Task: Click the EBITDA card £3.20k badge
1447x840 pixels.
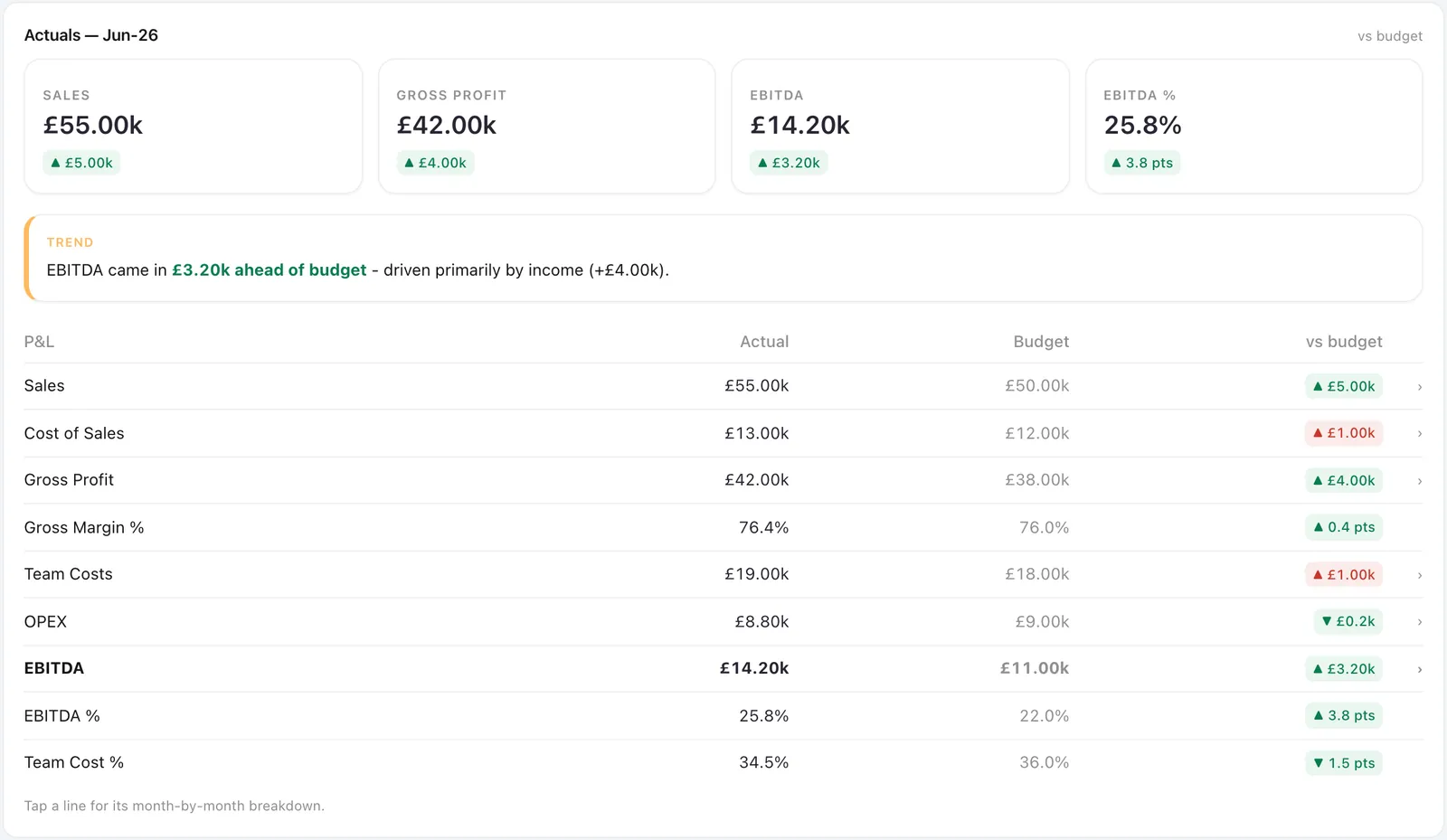Action: 789,163
